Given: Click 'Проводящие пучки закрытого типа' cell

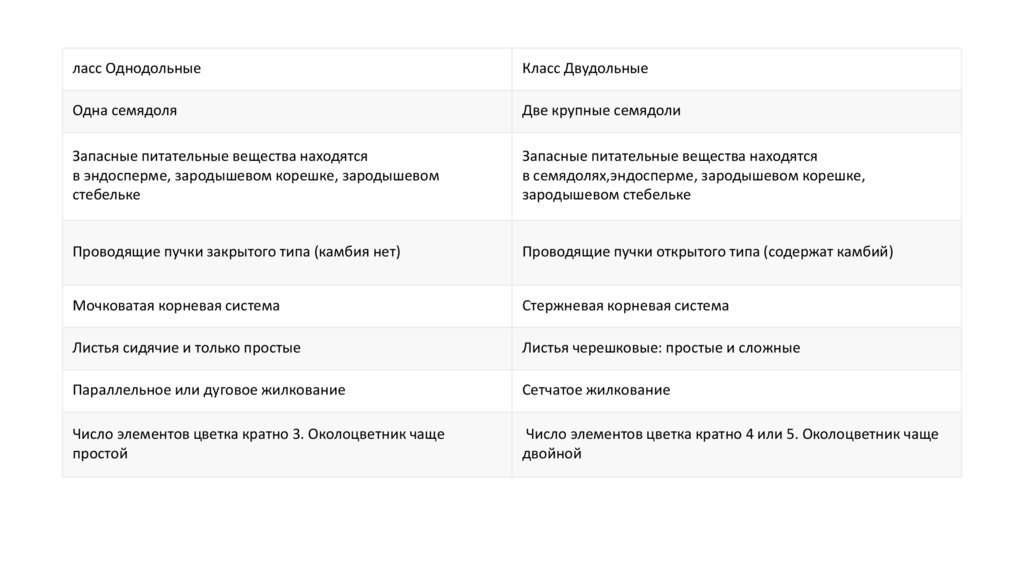Looking at the screenshot, I should coord(236,252).
